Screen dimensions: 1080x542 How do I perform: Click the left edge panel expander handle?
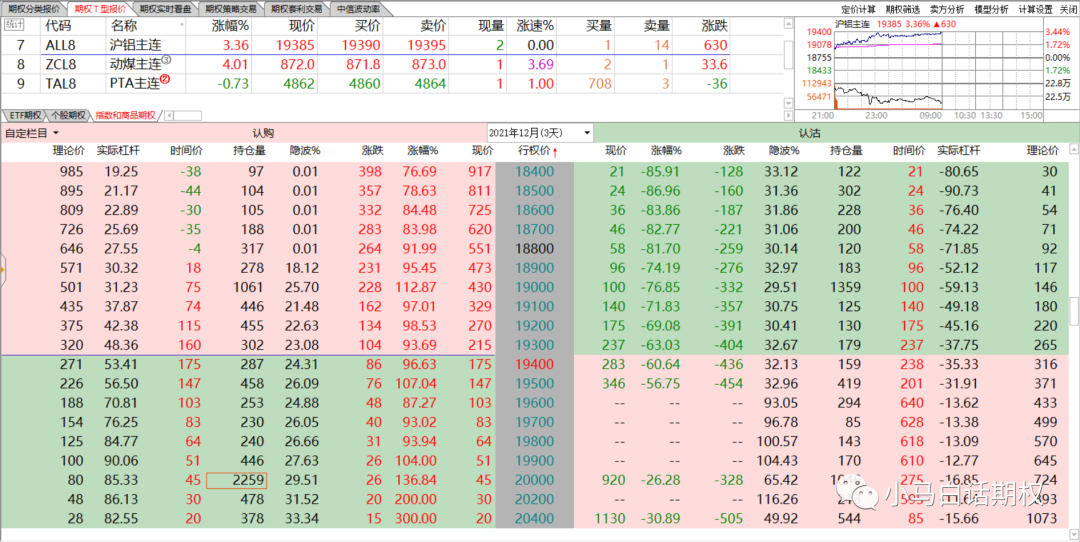(x=3, y=267)
